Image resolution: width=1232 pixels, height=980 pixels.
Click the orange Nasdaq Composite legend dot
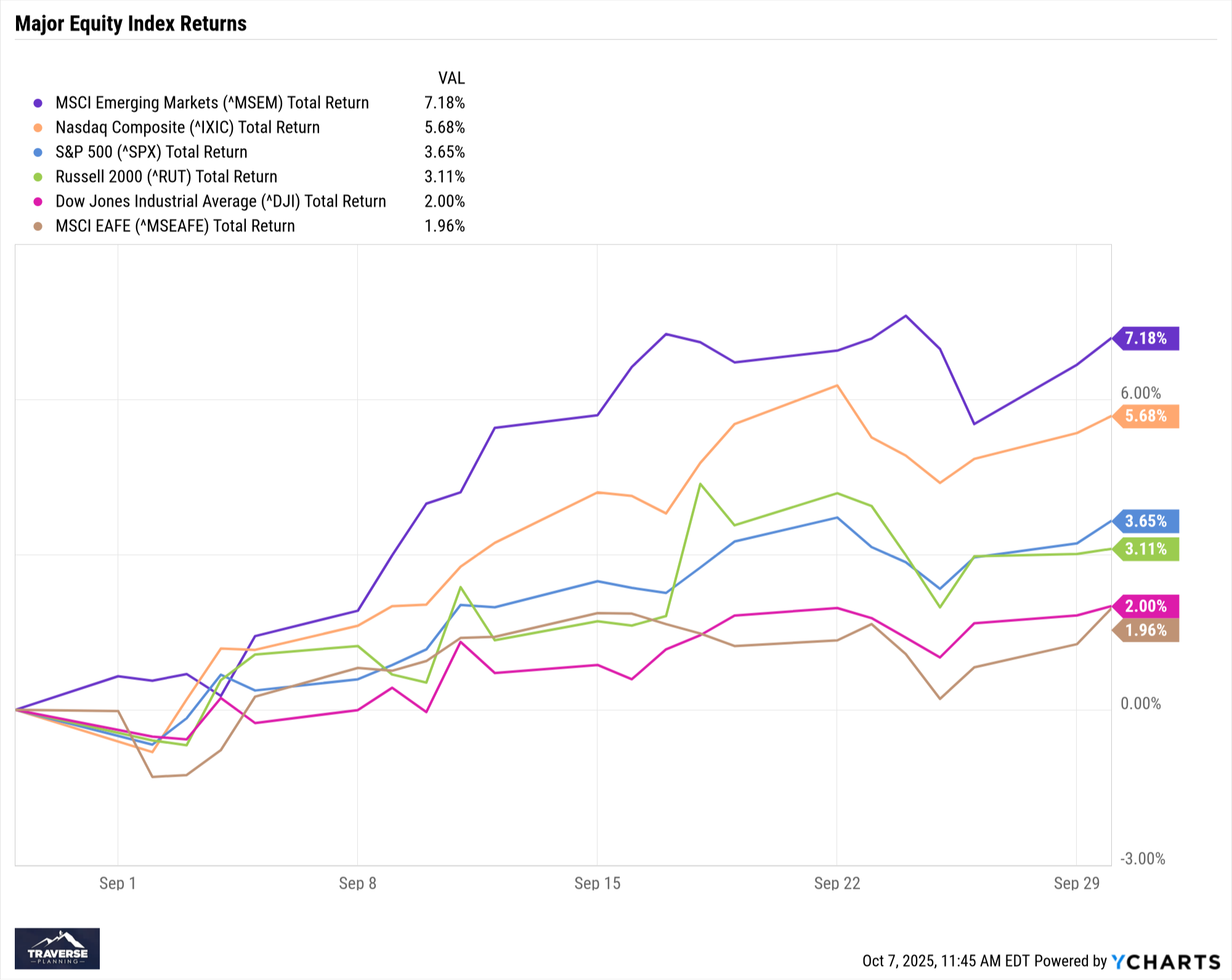[38, 128]
